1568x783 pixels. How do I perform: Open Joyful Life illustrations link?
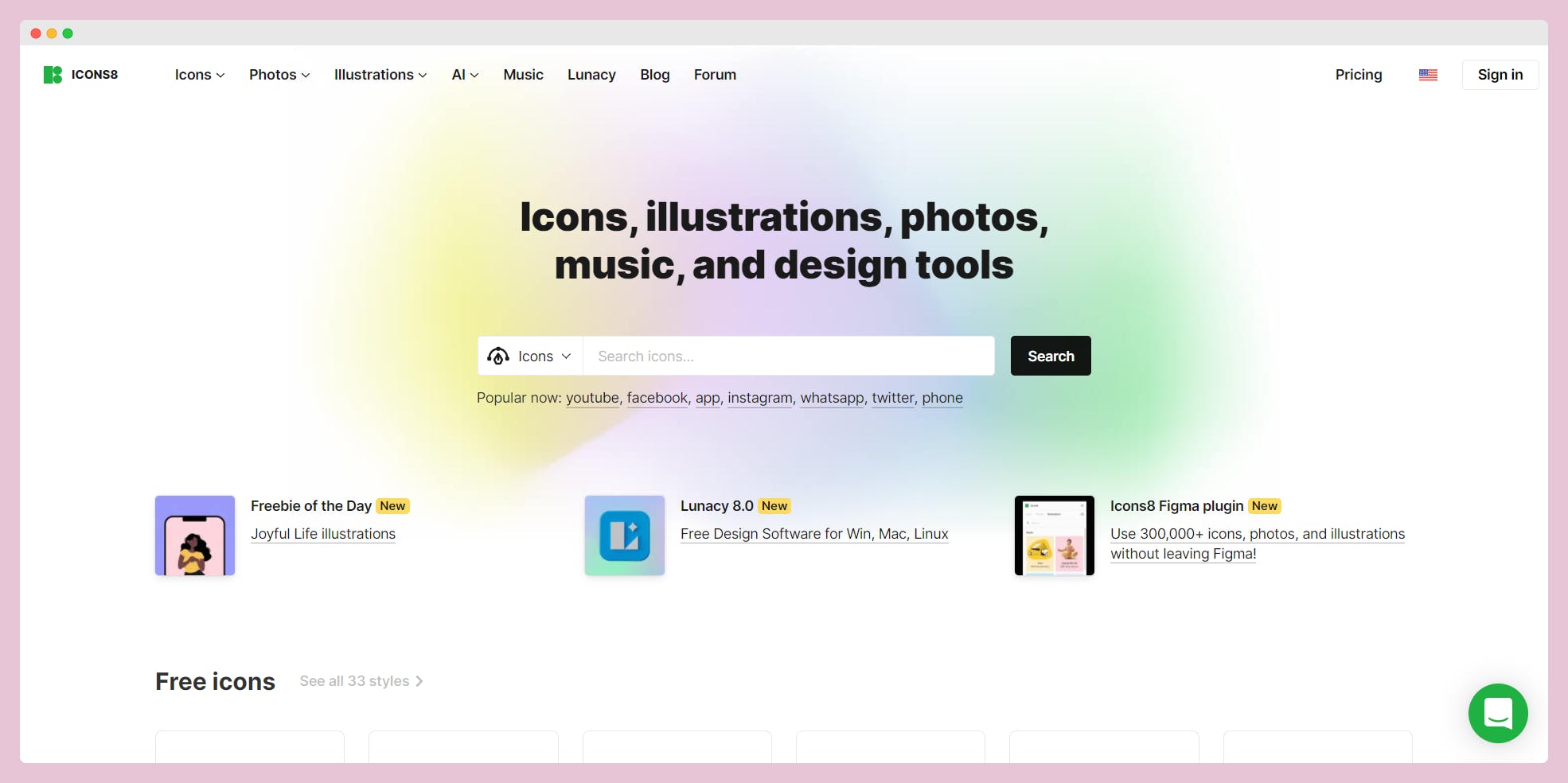(x=323, y=534)
